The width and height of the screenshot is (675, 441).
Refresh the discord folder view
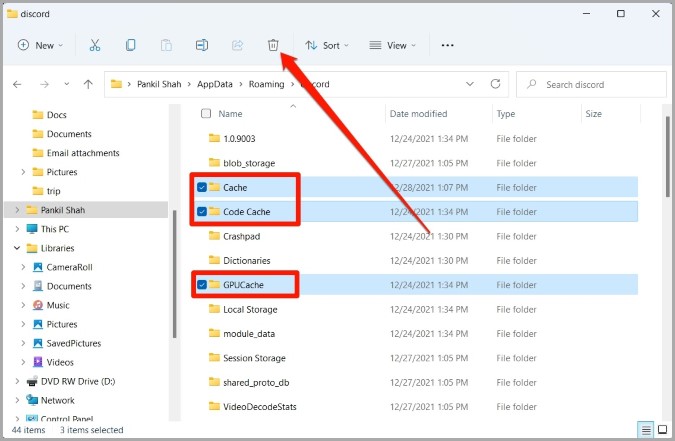[495, 84]
